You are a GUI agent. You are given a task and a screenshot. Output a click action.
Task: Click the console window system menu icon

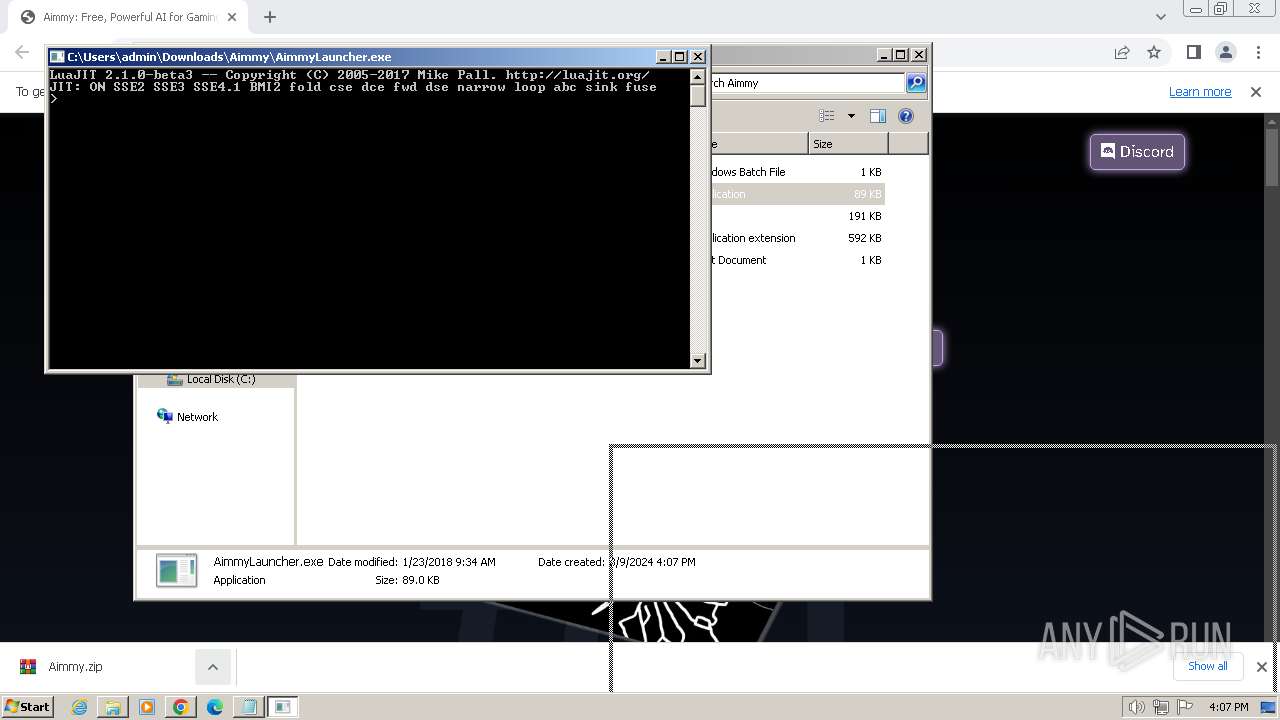(58, 57)
